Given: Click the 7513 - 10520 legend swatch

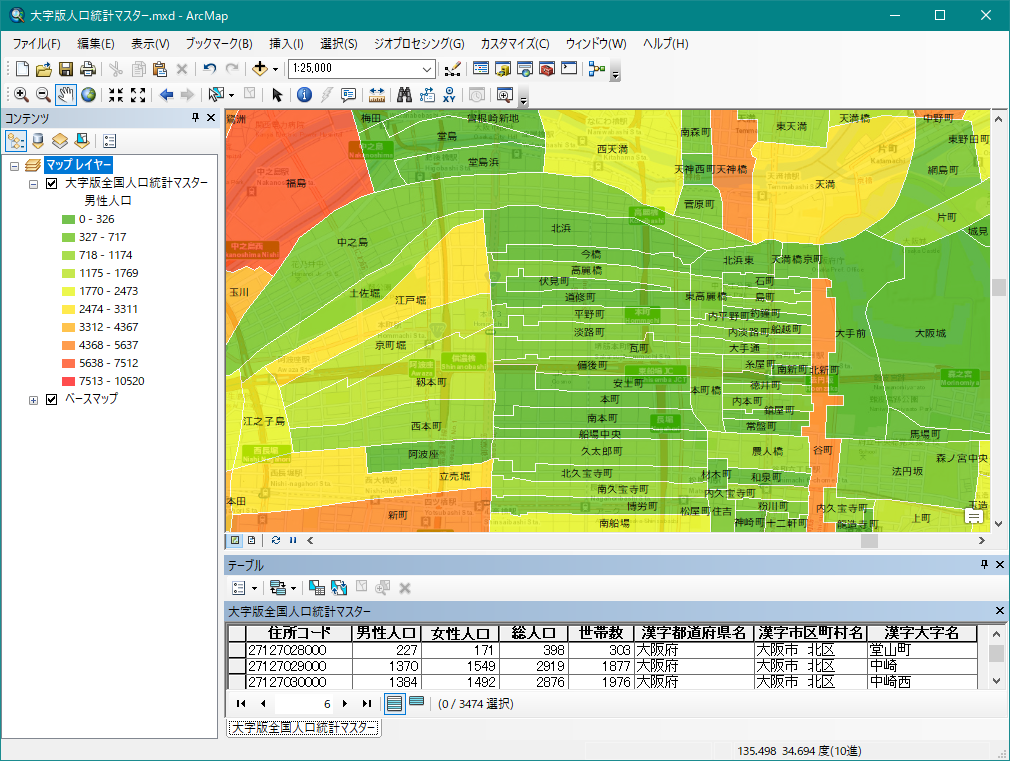Looking at the screenshot, I should tap(68, 381).
